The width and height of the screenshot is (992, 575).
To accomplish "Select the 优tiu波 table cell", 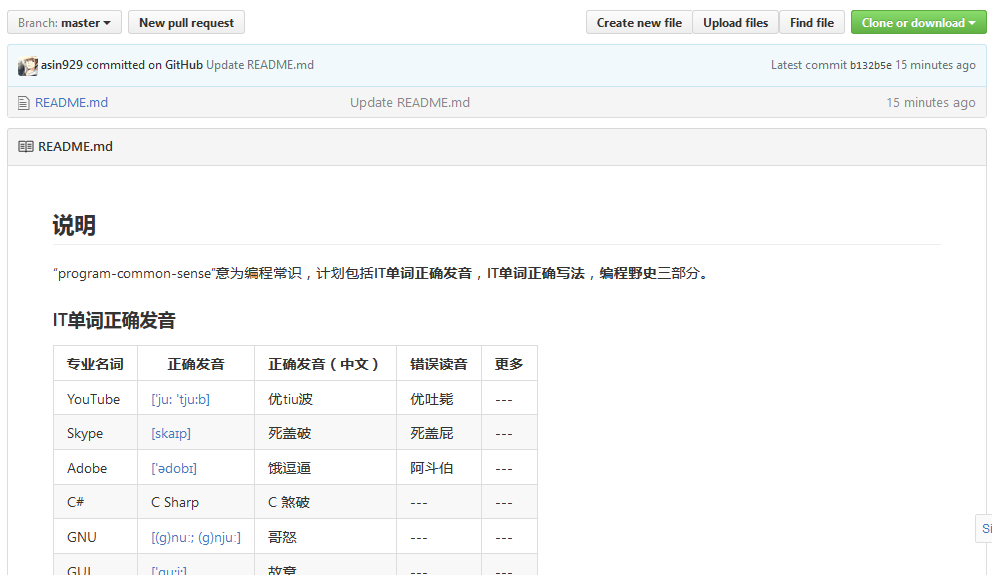I will (325, 399).
